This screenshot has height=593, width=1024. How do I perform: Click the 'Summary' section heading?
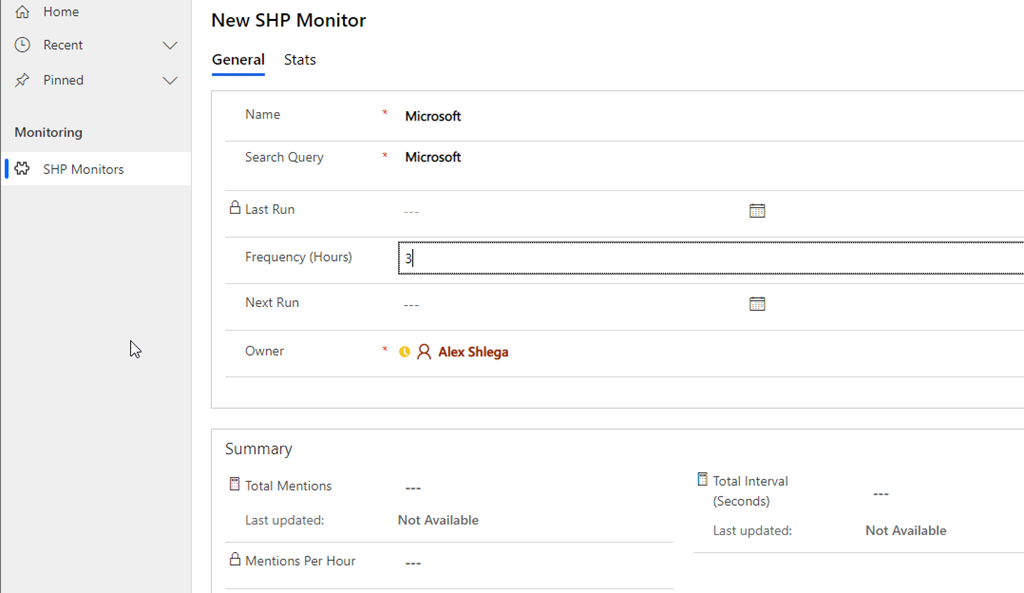pyautogui.click(x=259, y=449)
